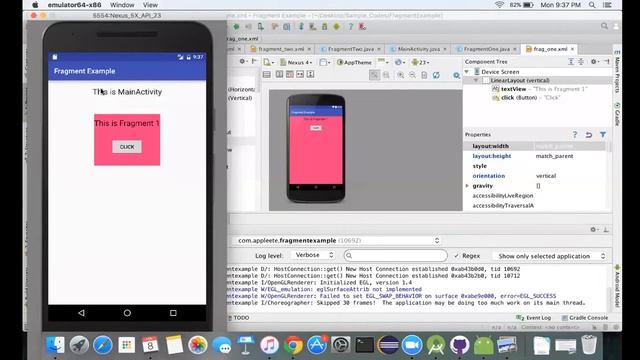Viewport: 640px width, 360px height.
Task: Click the Apple menu logo
Action: [35, 5]
